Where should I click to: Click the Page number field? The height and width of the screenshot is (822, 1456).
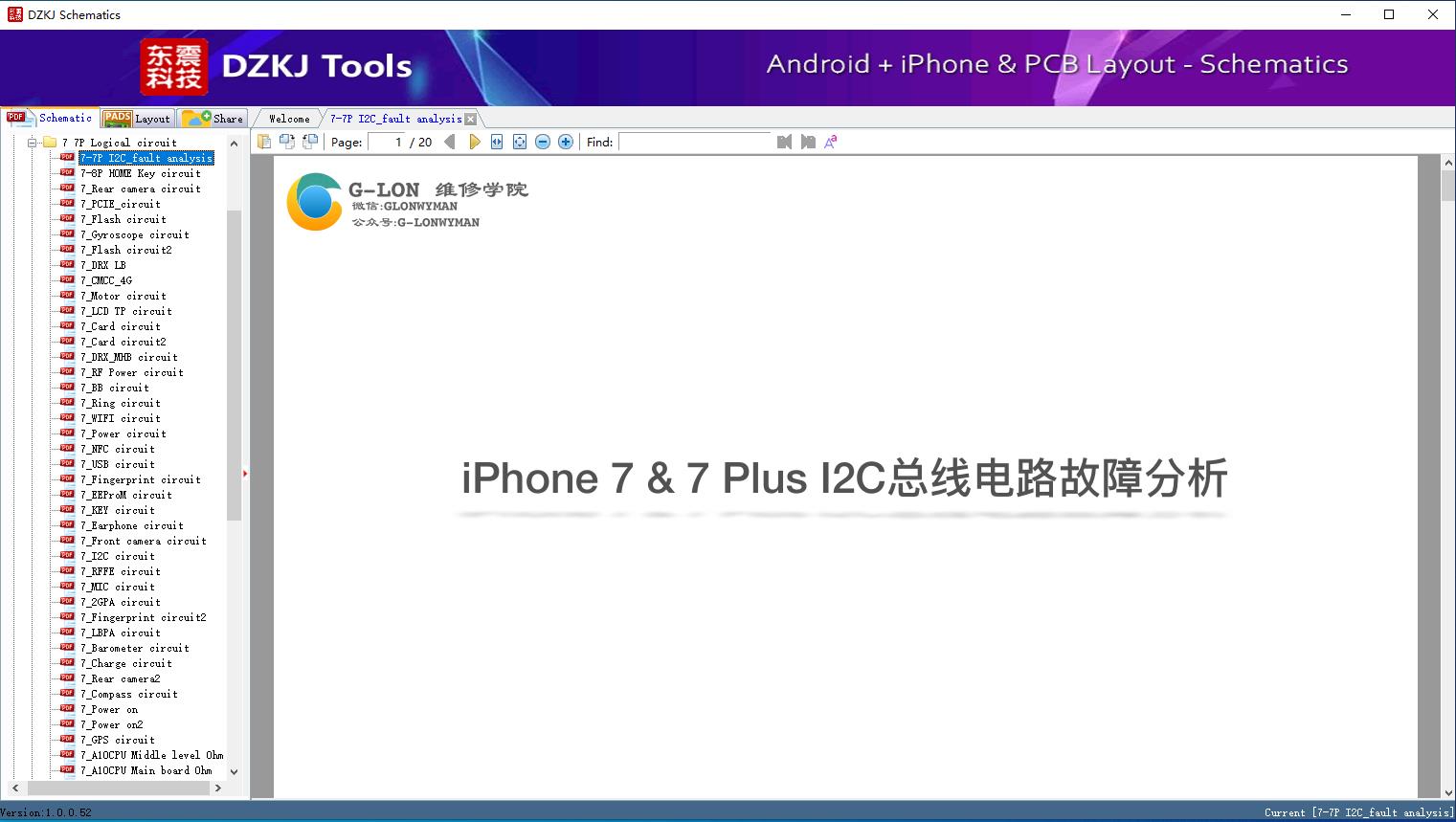pyautogui.click(x=387, y=142)
